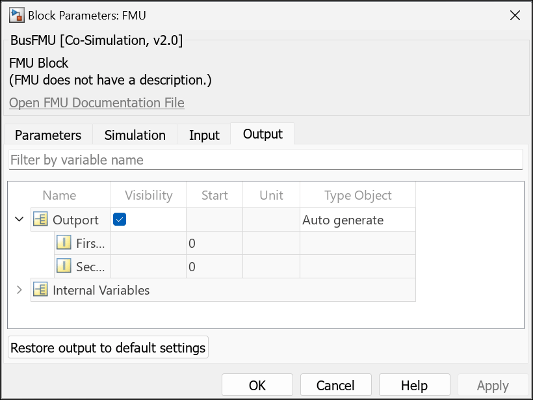Open Help for the FMU block

(414, 385)
